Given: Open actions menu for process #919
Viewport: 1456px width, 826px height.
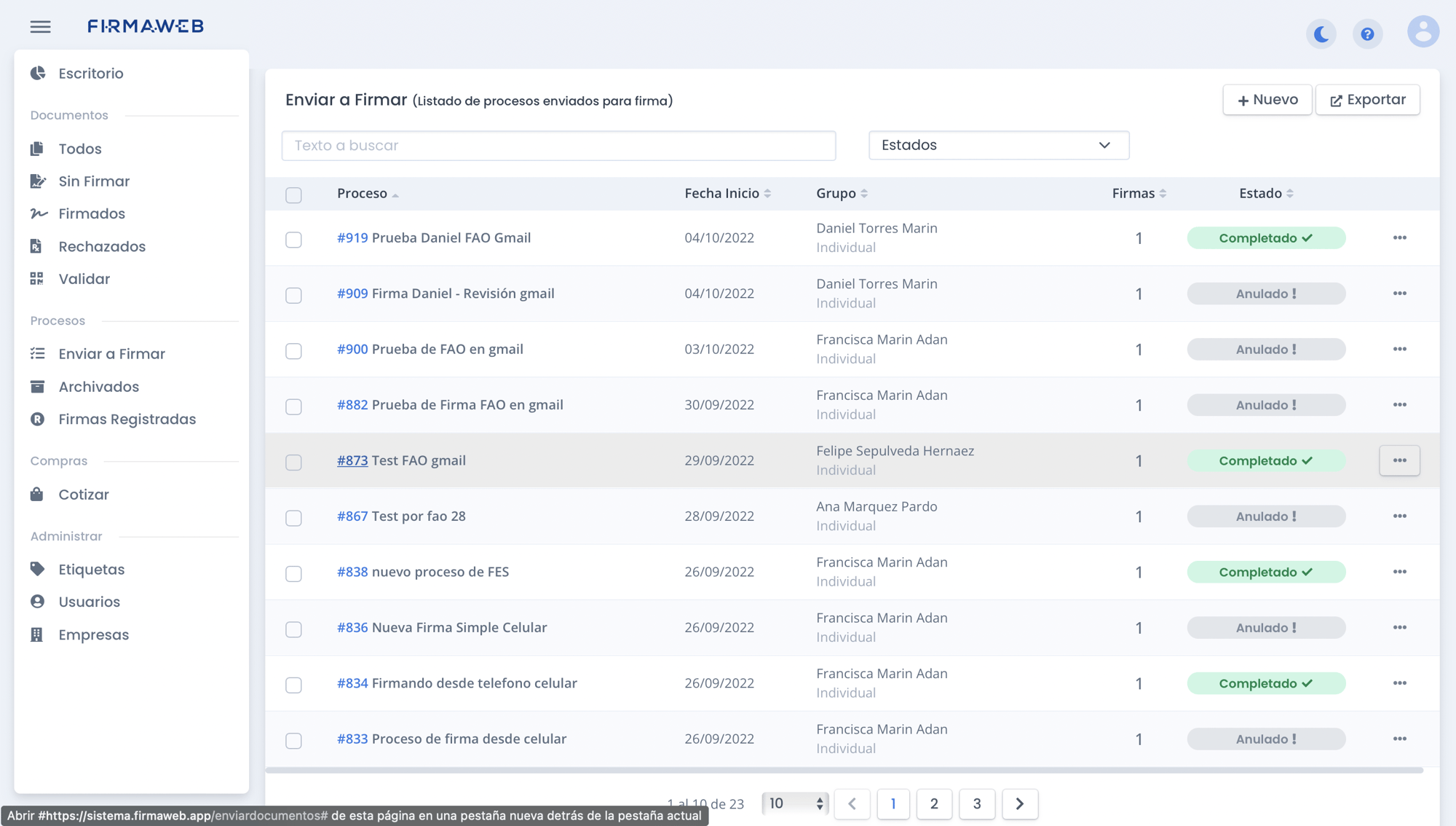Looking at the screenshot, I should (1399, 238).
